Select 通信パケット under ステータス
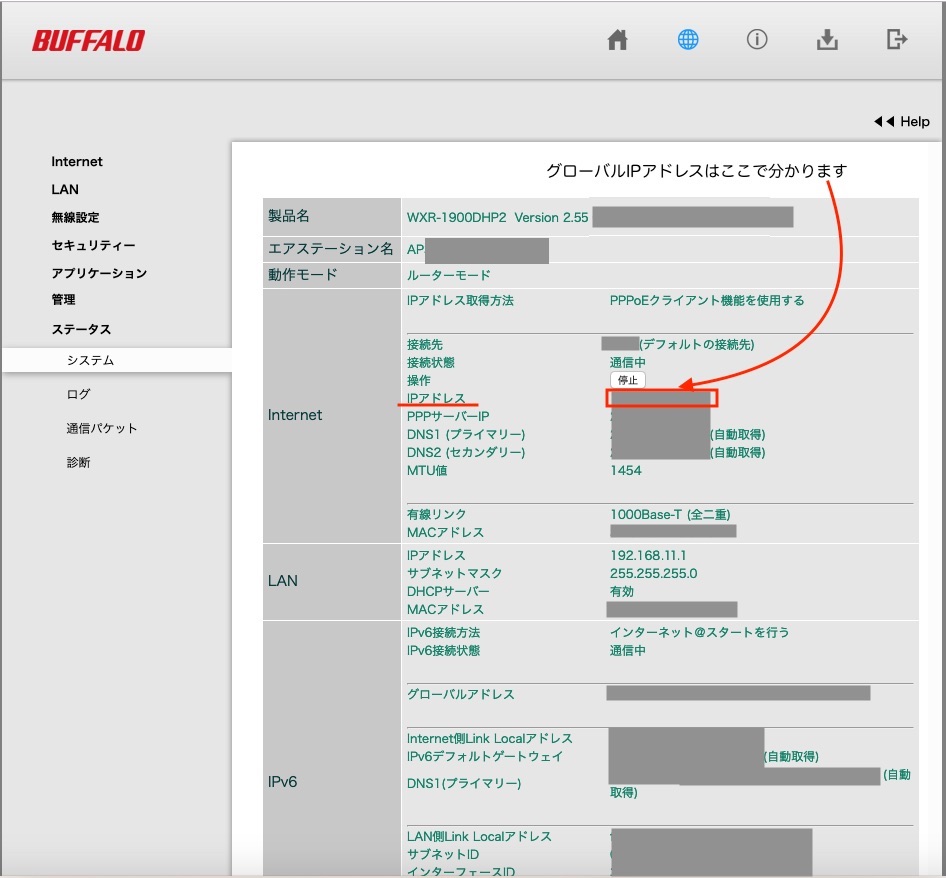This screenshot has width=946, height=878. pos(102,428)
